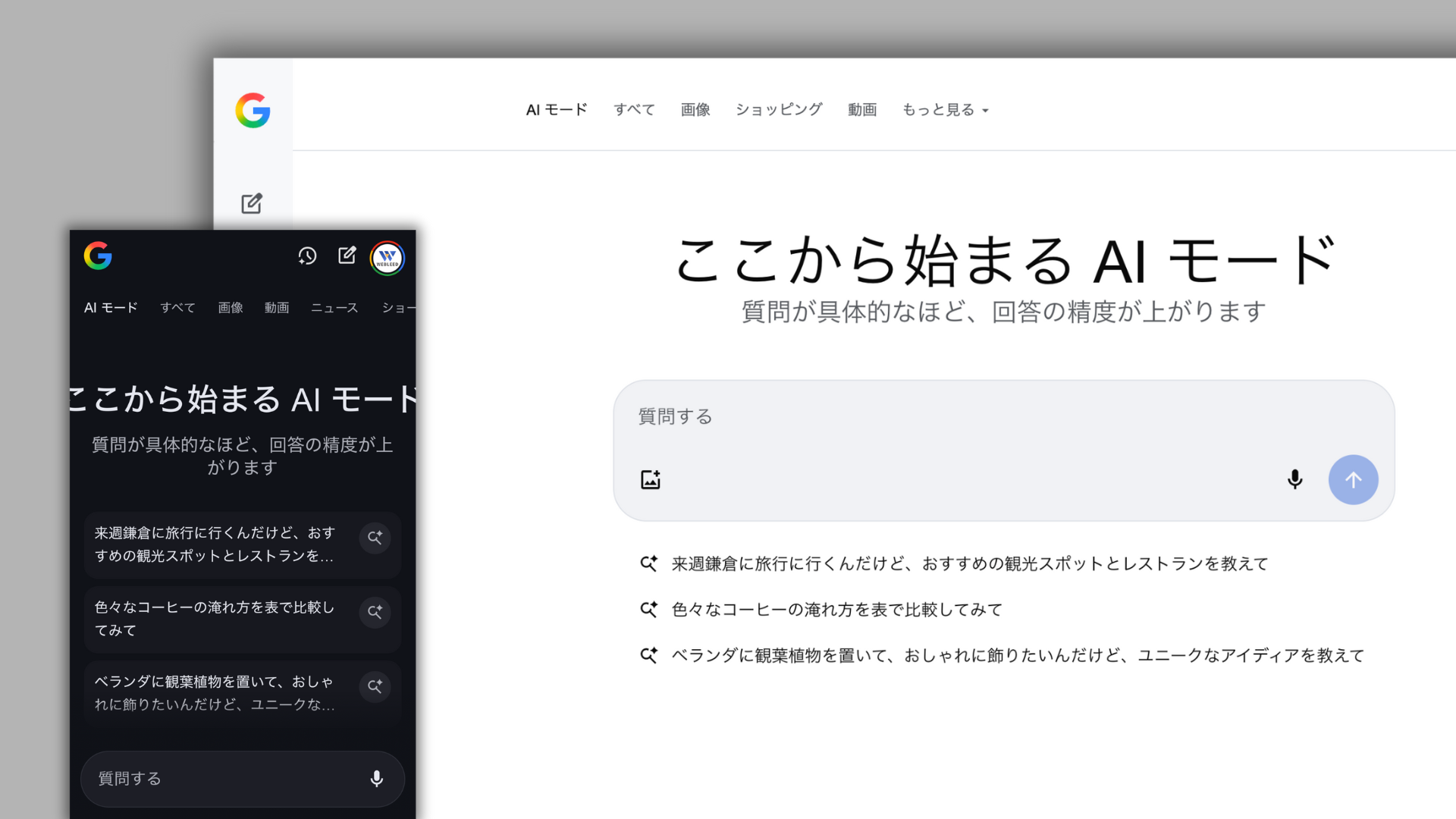Tap the microphone icon in the mobile question field
The image size is (1456, 819).
coord(377,778)
